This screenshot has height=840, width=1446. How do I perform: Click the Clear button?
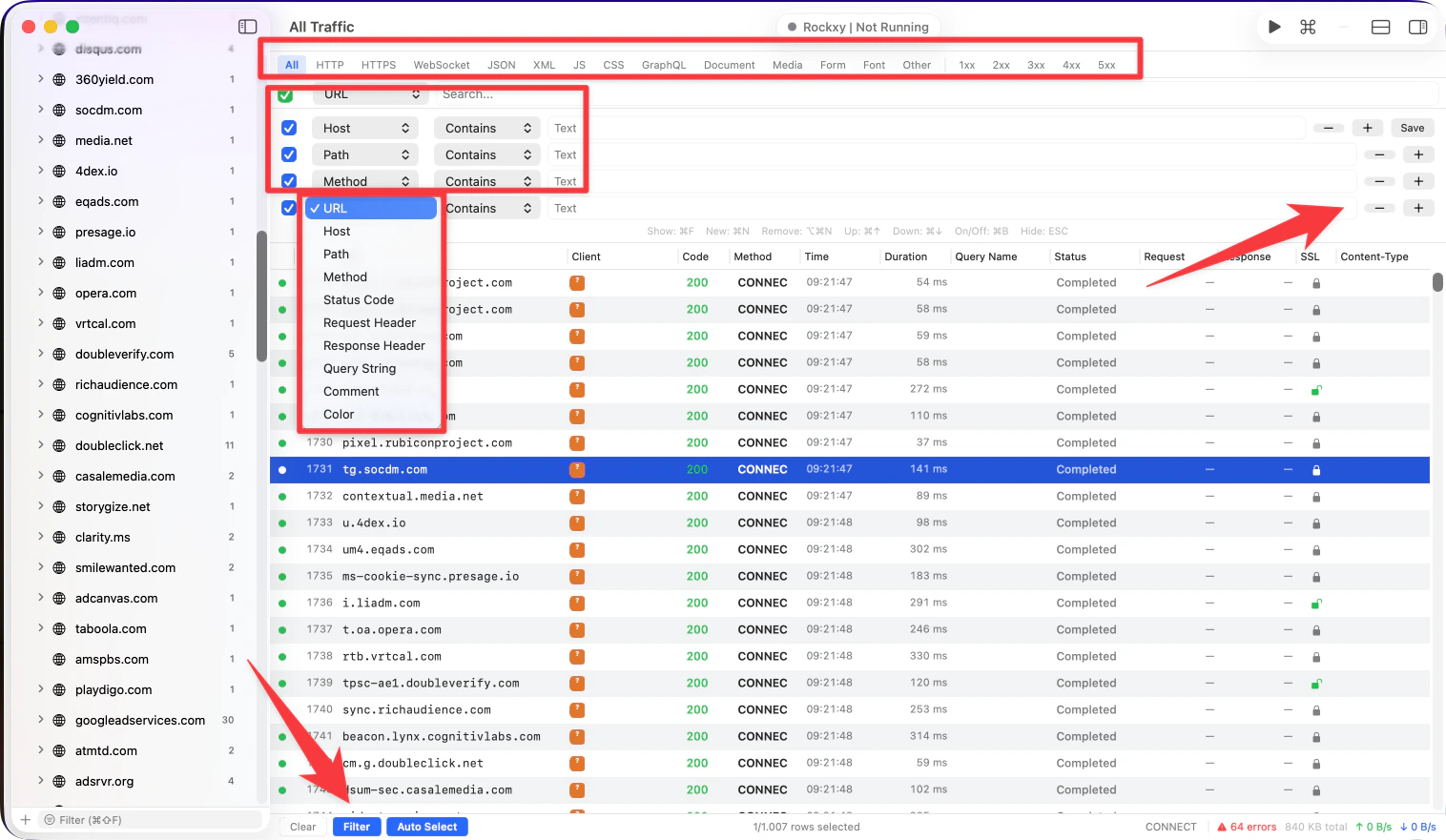[x=303, y=827]
